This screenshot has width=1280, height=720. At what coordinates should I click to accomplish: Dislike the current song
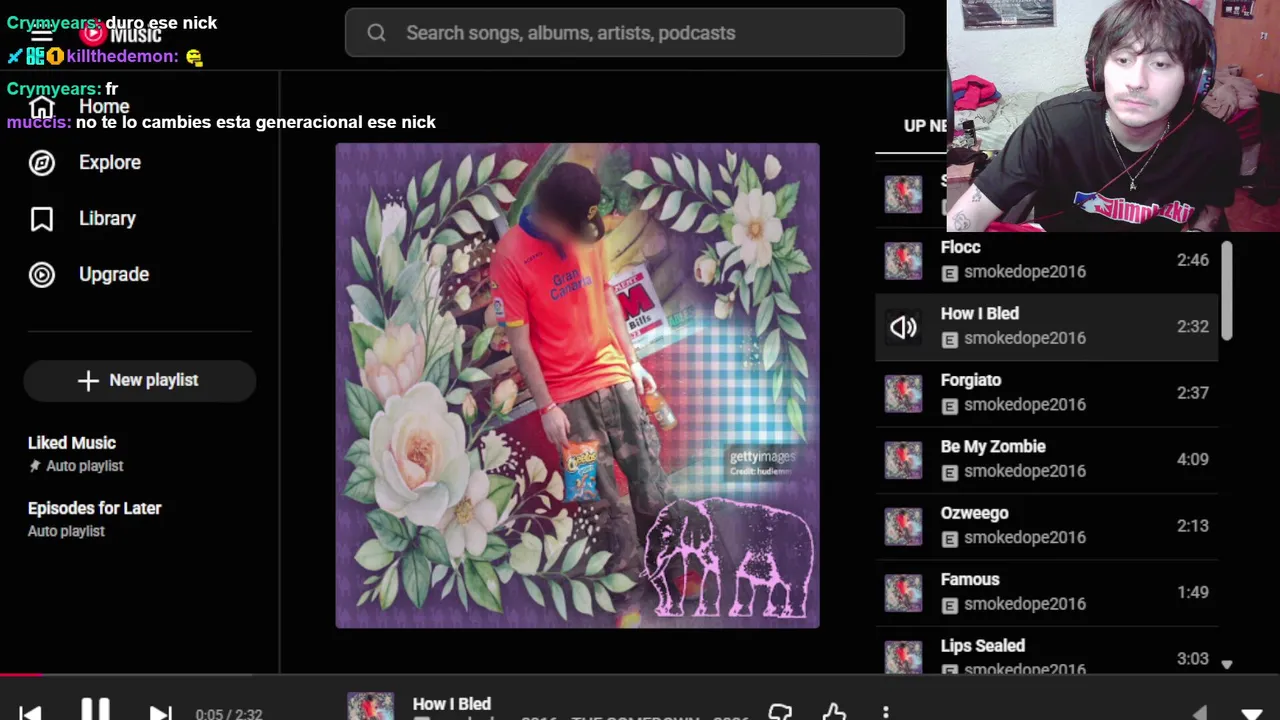[780, 712]
